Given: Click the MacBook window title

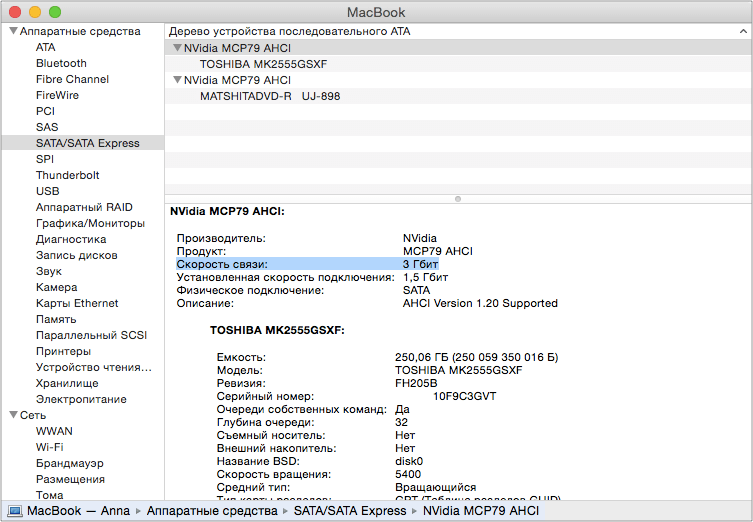Looking at the screenshot, I should [x=376, y=12].
